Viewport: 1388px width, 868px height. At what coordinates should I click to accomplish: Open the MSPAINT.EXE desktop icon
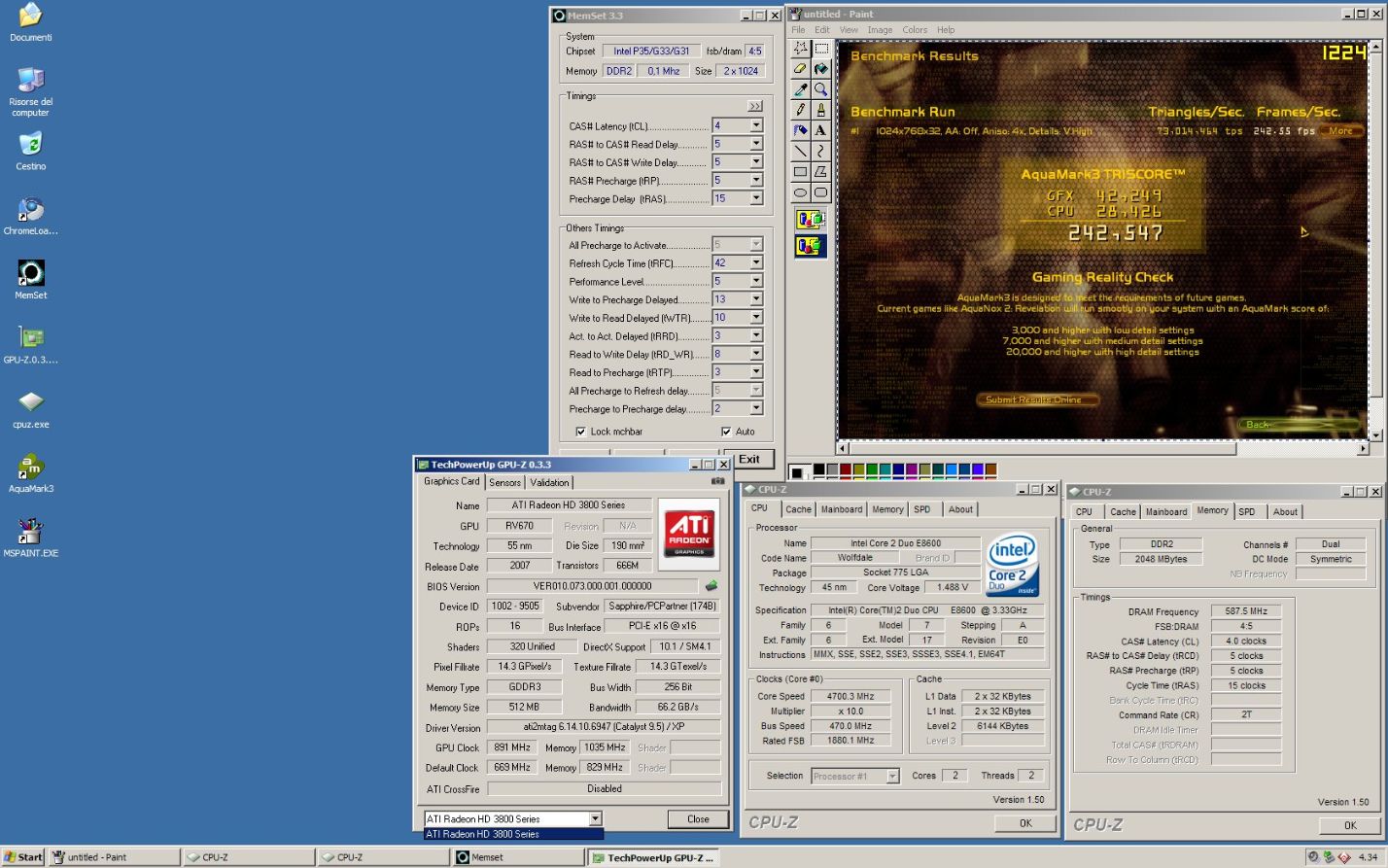click(x=30, y=538)
